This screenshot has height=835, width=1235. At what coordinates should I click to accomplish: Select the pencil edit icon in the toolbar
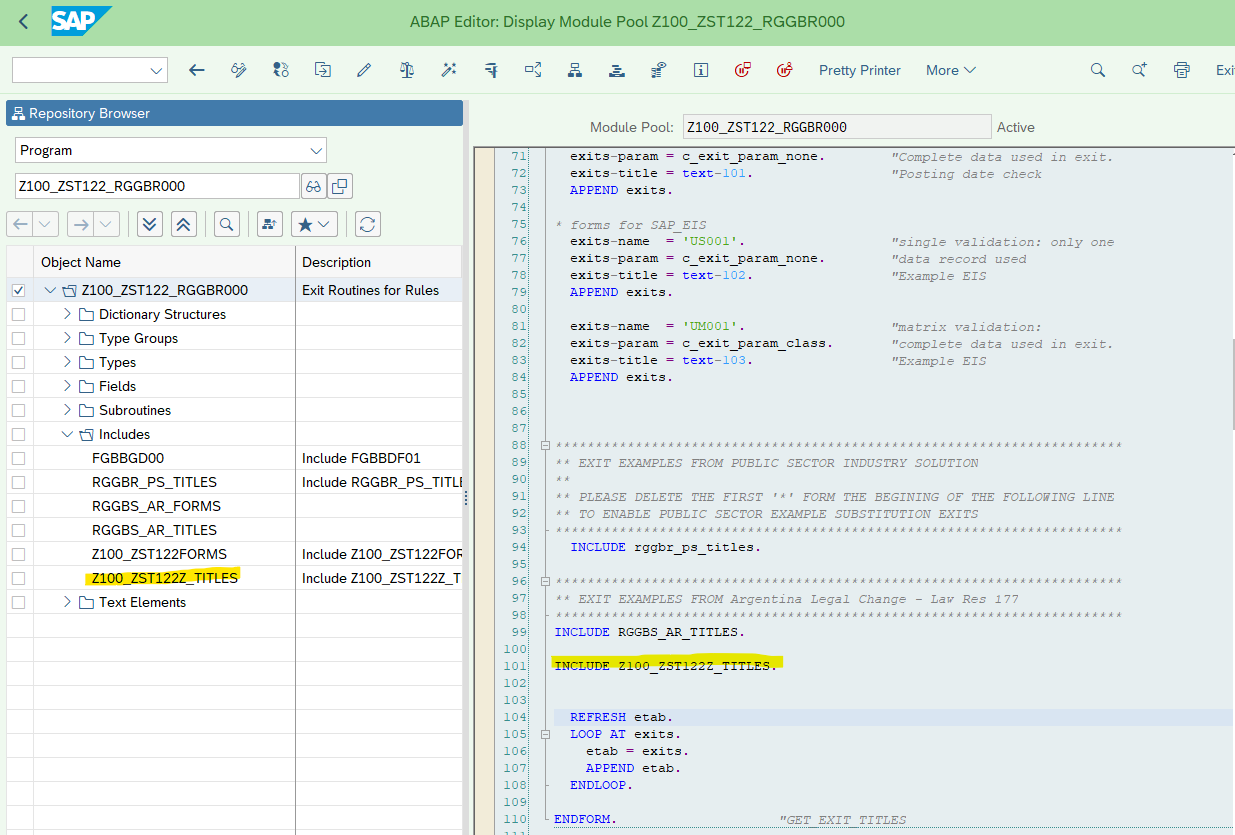tap(363, 70)
